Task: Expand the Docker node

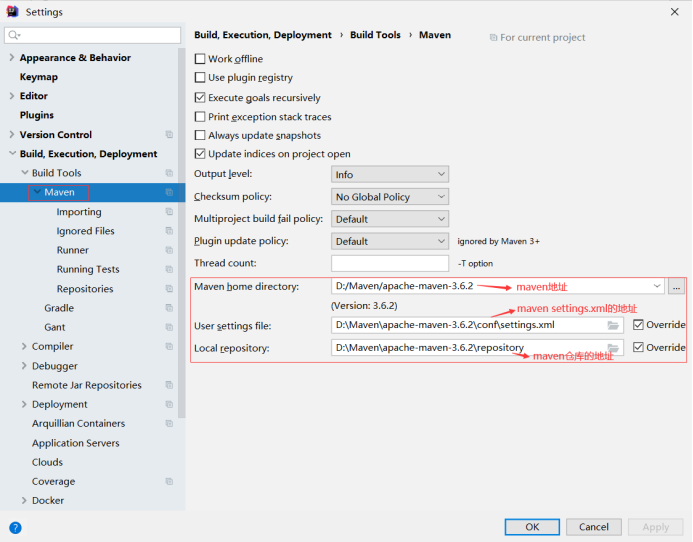Action: tap(24, 500)
